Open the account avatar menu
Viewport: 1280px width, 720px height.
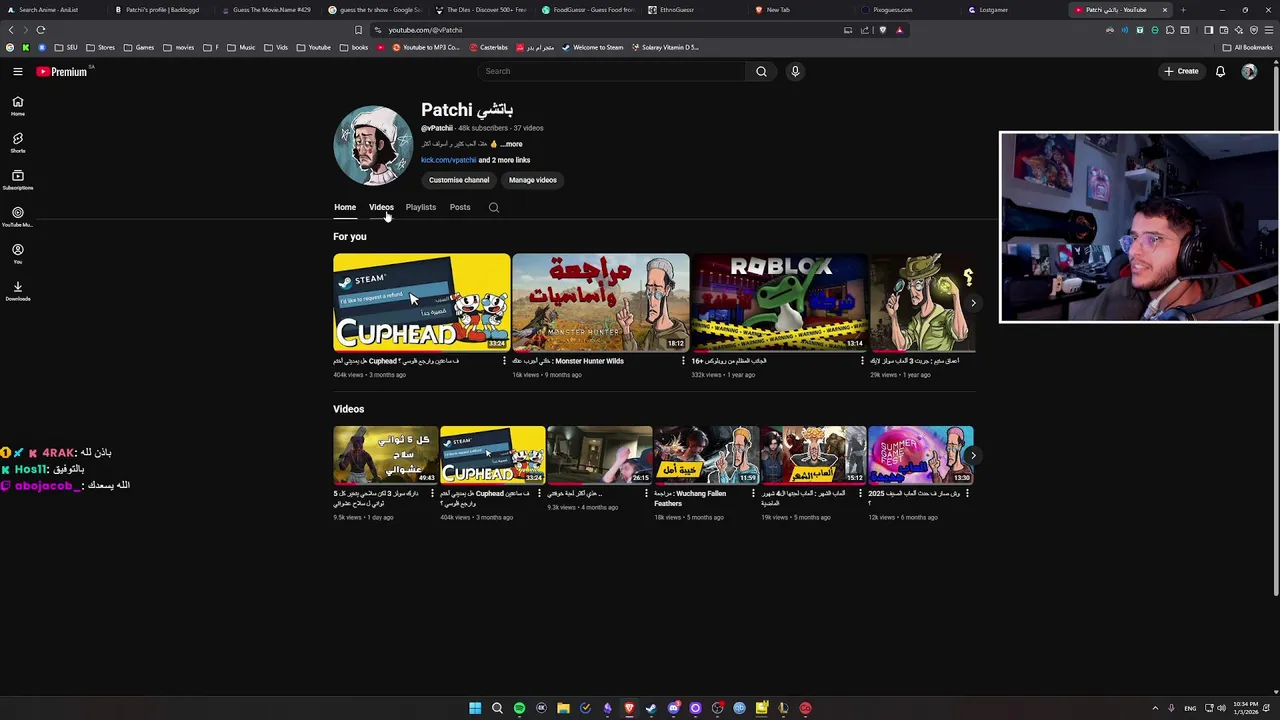click(x=1249, y=71)
